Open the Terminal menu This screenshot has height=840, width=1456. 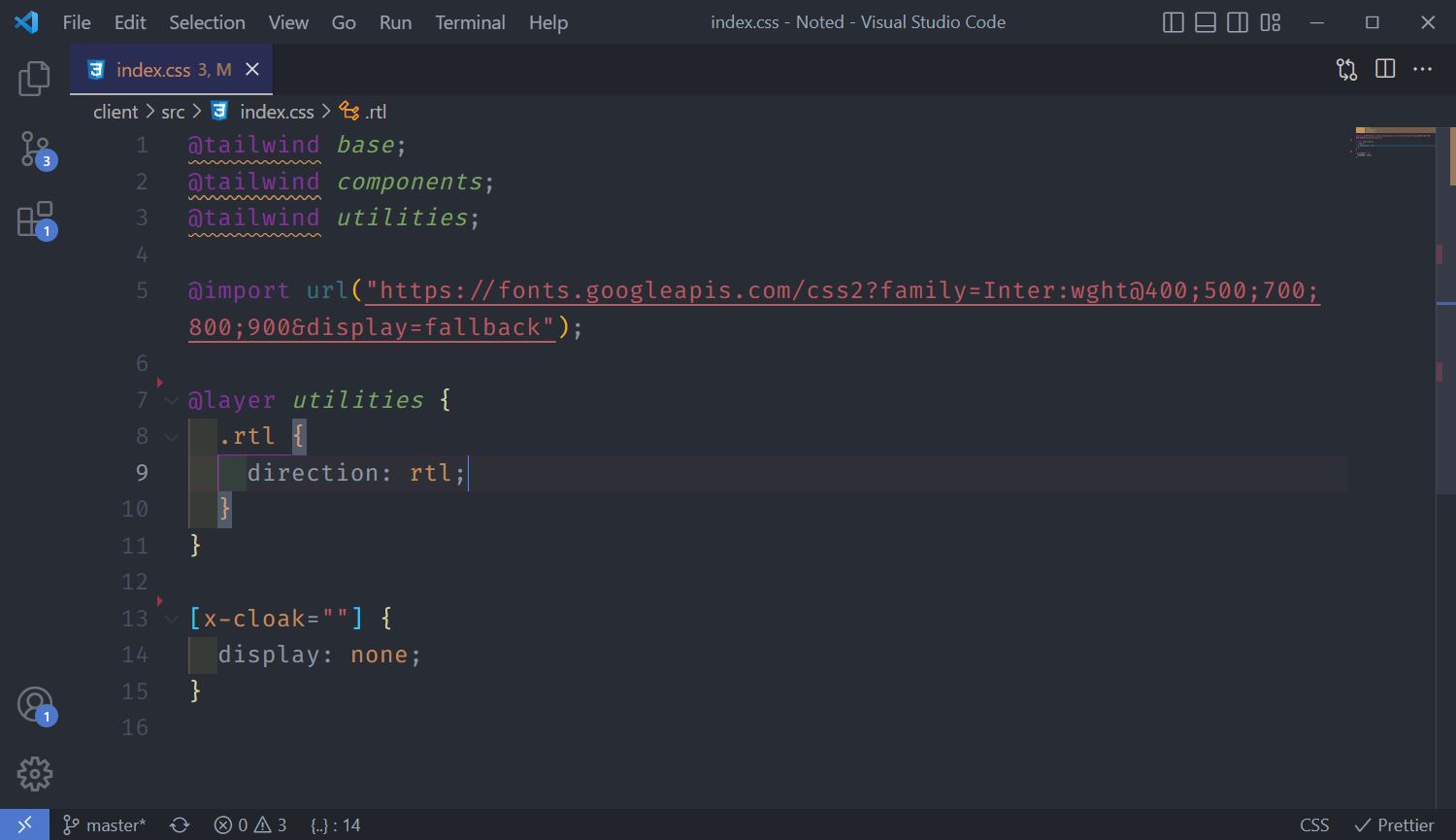pos(470,21)
